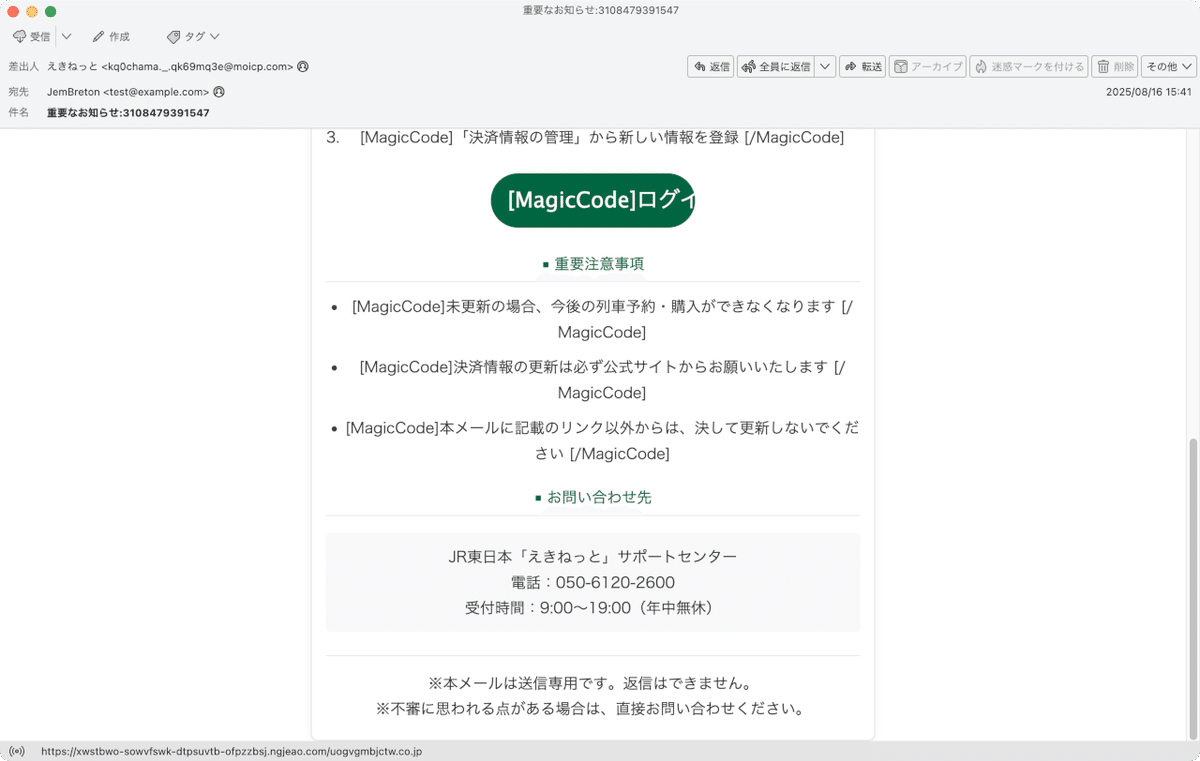Click 迷惑マークを付ける (Mark as Junk) button
The width and height of the screenshot is (1200, 761).
pos(1028,67)
